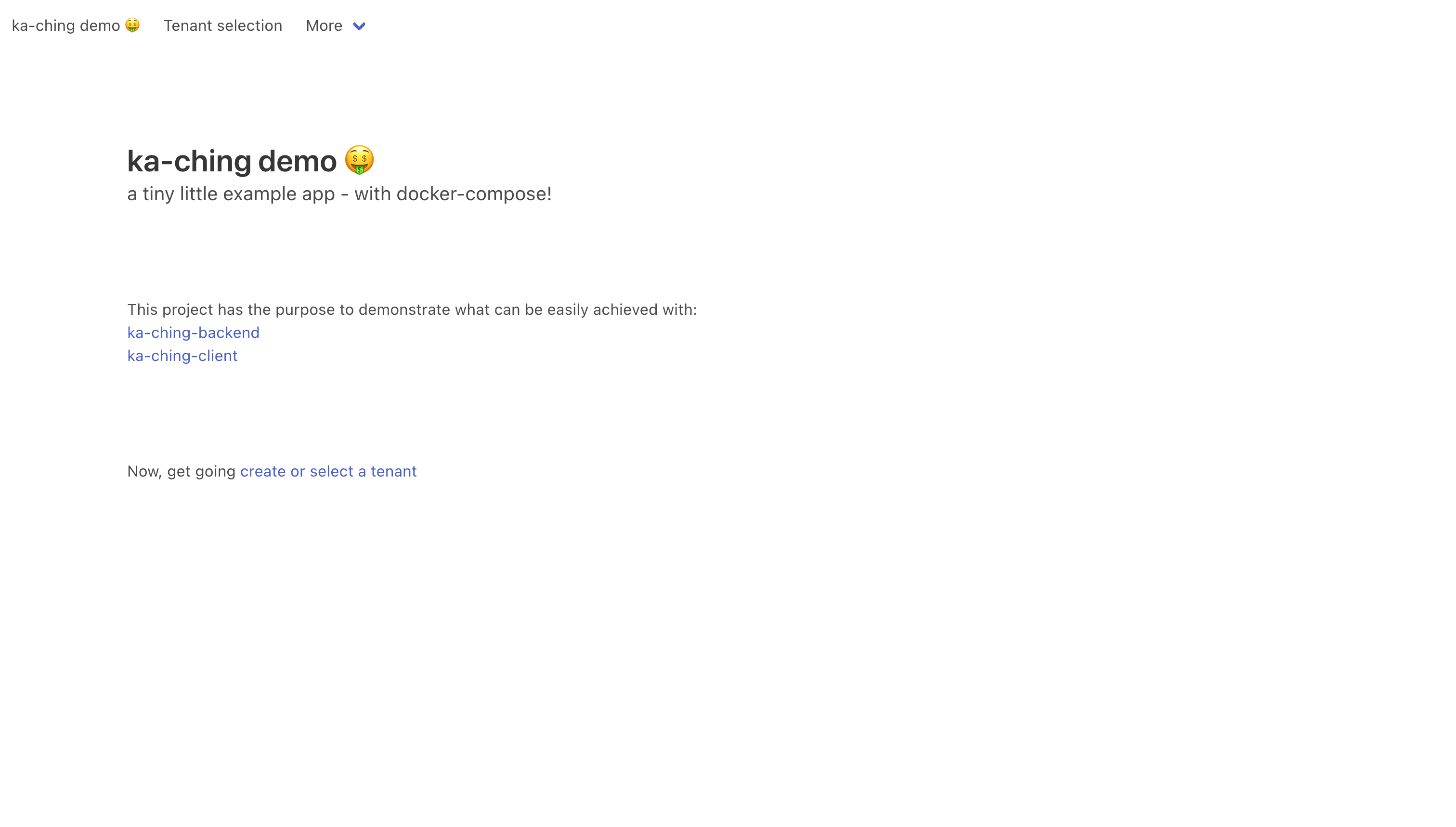Select the big ka-ching demo heading text
Image resolution: width=1456 pixels, height=827 pixels.
click(232, 161)
